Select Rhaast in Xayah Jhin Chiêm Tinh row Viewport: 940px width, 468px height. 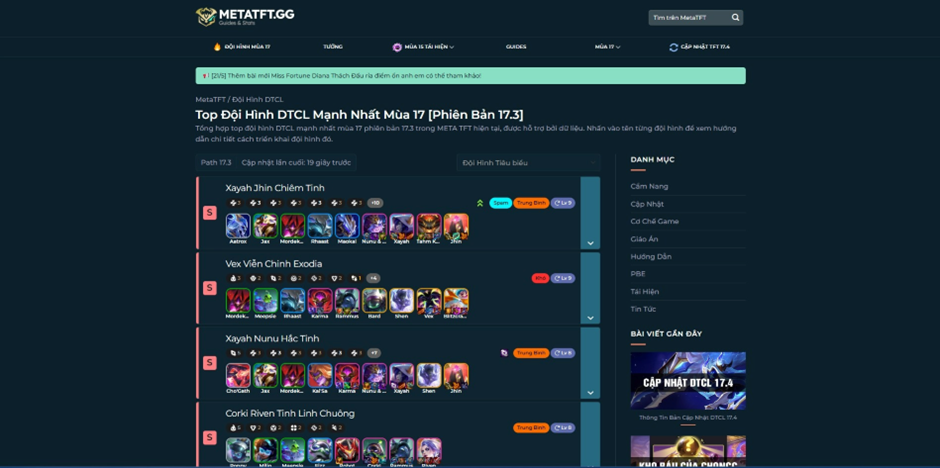click(x=320, y=226)
